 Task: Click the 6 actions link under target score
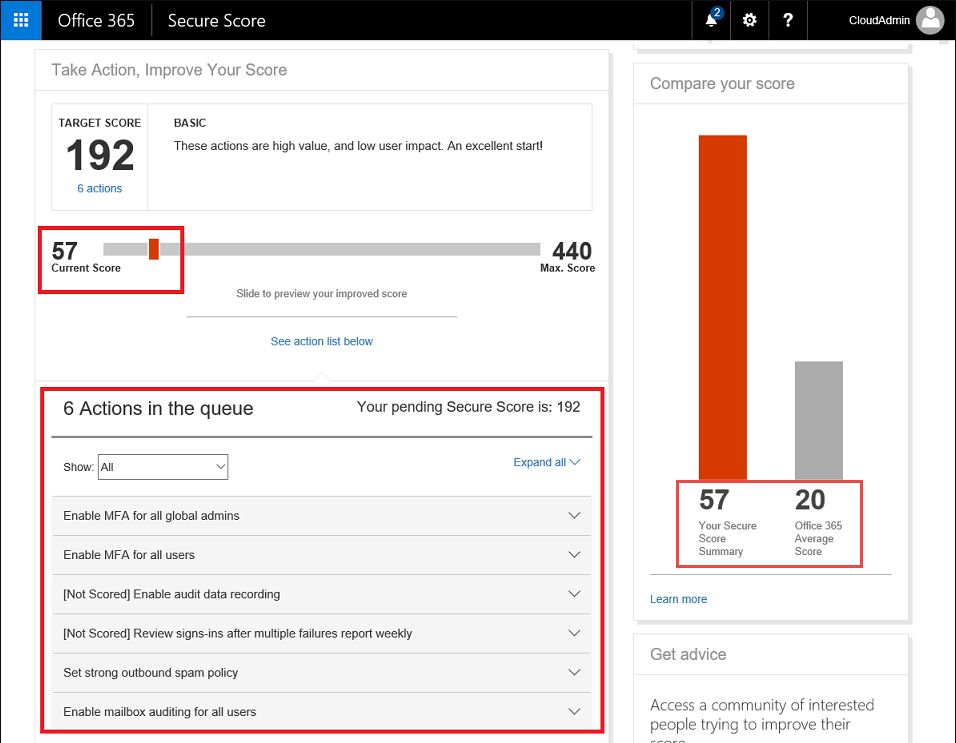tap(99, 188)
